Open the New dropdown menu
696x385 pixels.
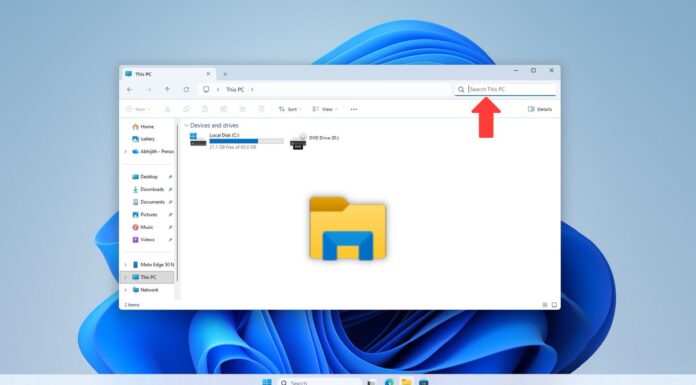click(138, 109)
